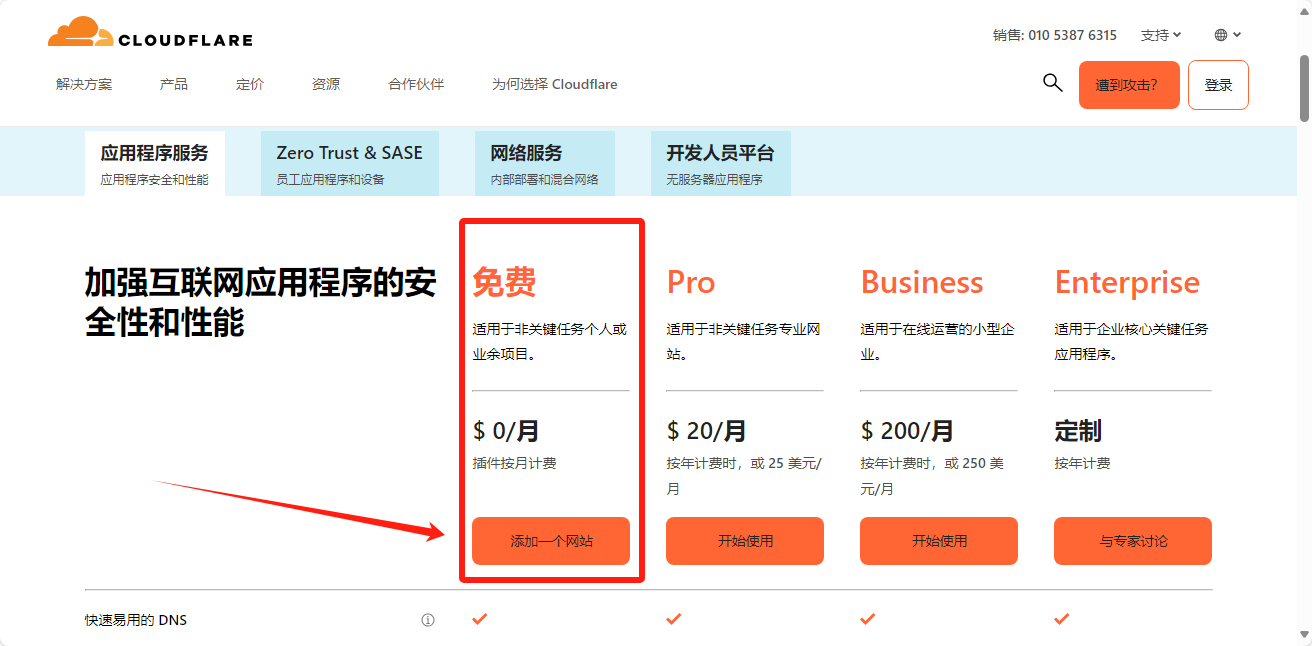Switch to the Zero Trust & SASE tab
The image size is (1312, 646).
pos(349,163)
